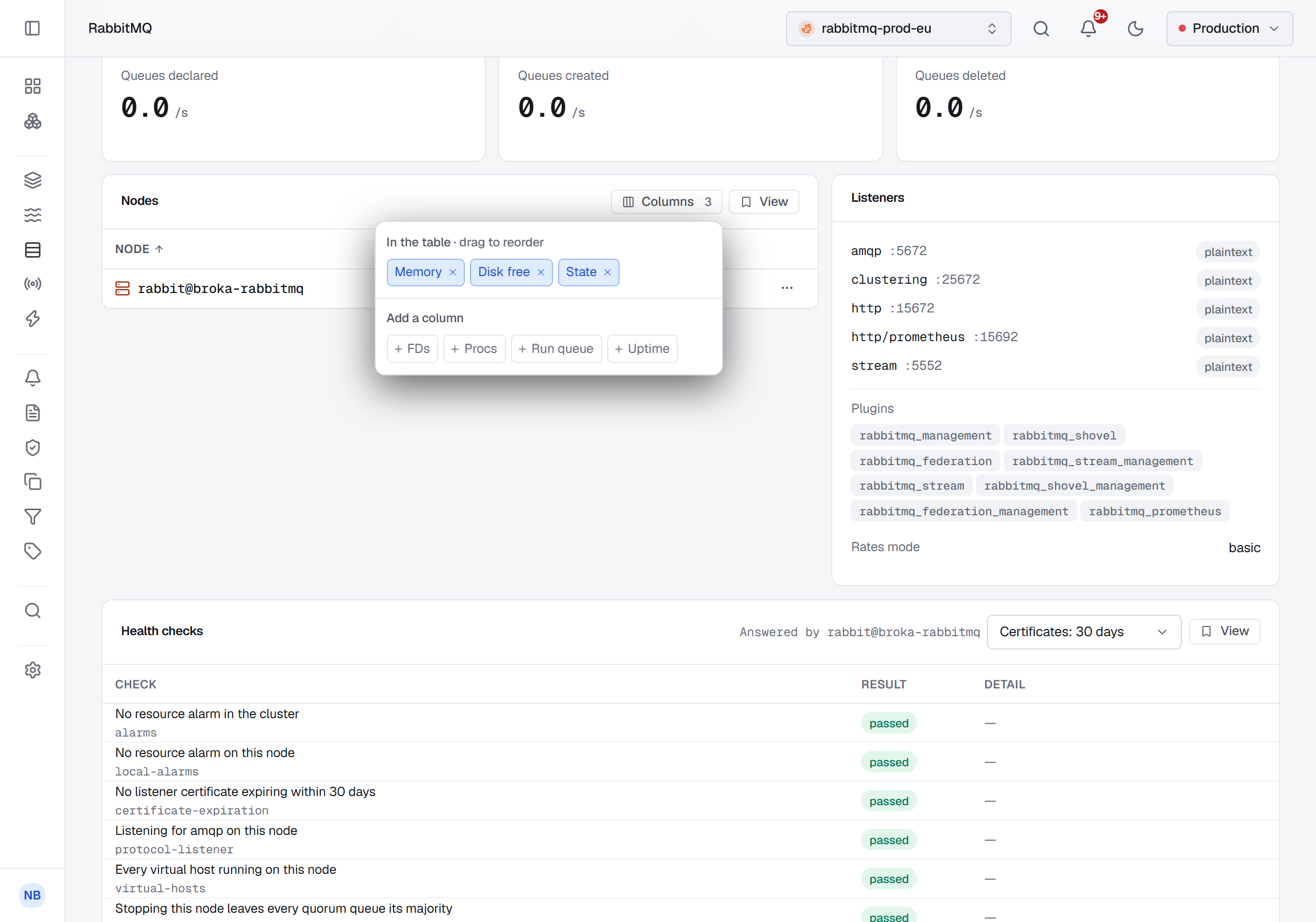Viewport: 1316px width, 922px height.
Task: Click the rabbitmq_prometheus plugin tag
Action: coord(1155,511)
